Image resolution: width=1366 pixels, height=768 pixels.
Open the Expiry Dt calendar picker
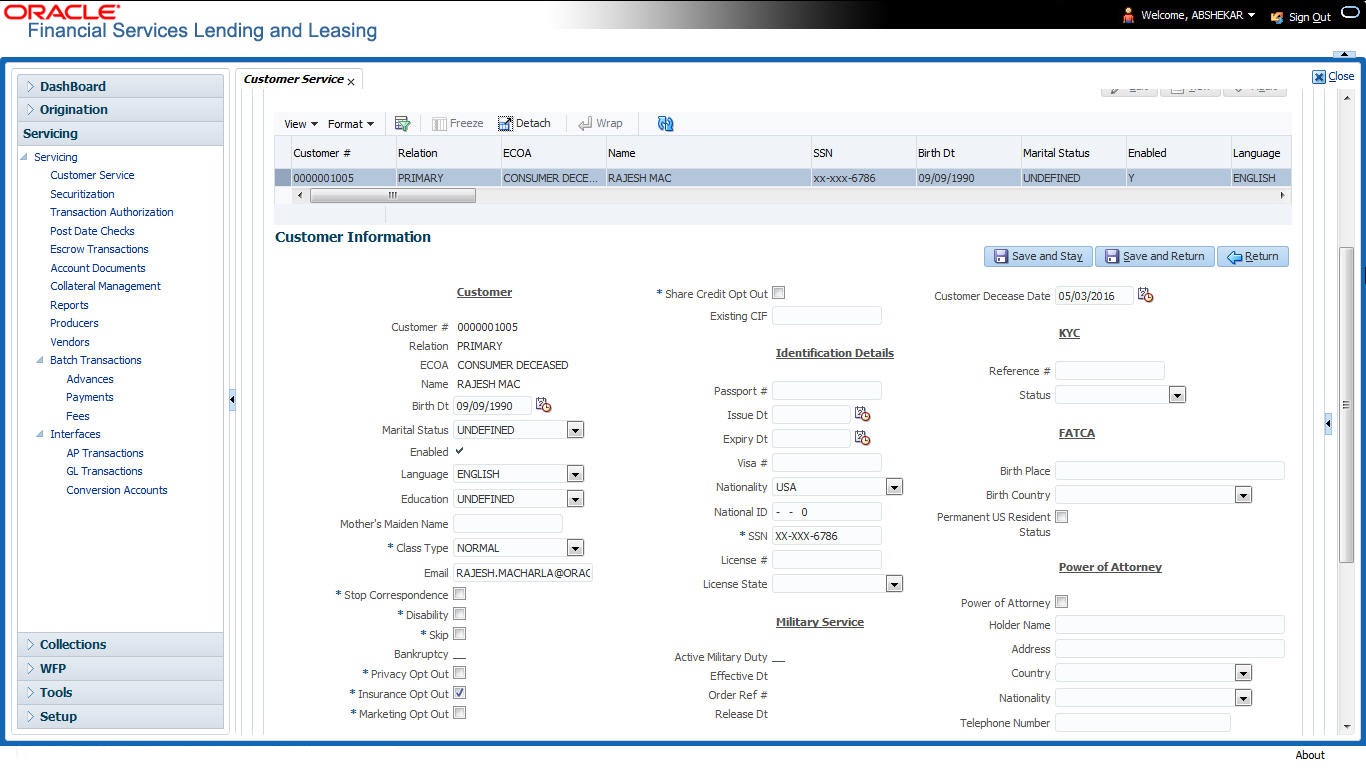[x=862, y=438]
